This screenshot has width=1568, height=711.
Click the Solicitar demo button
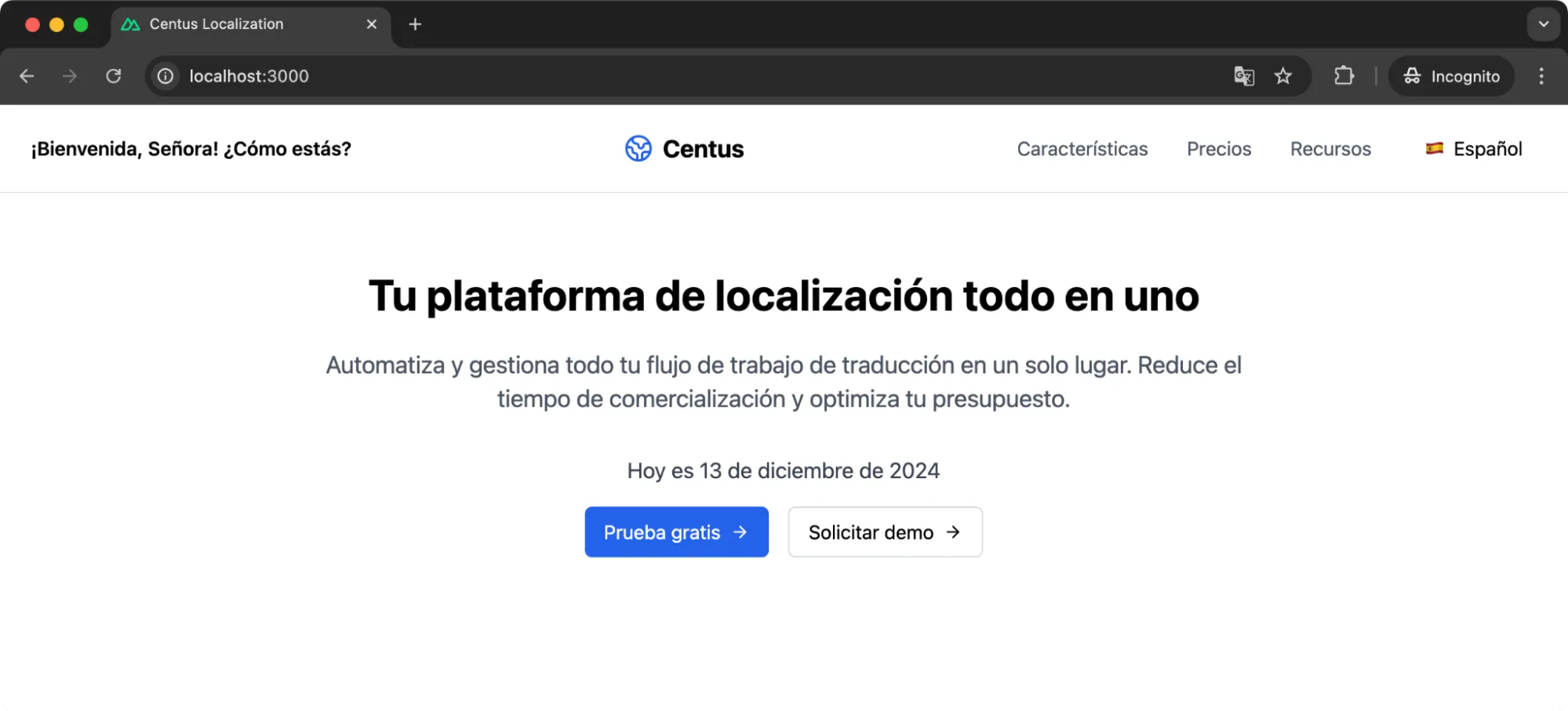[x=884, y=531]
